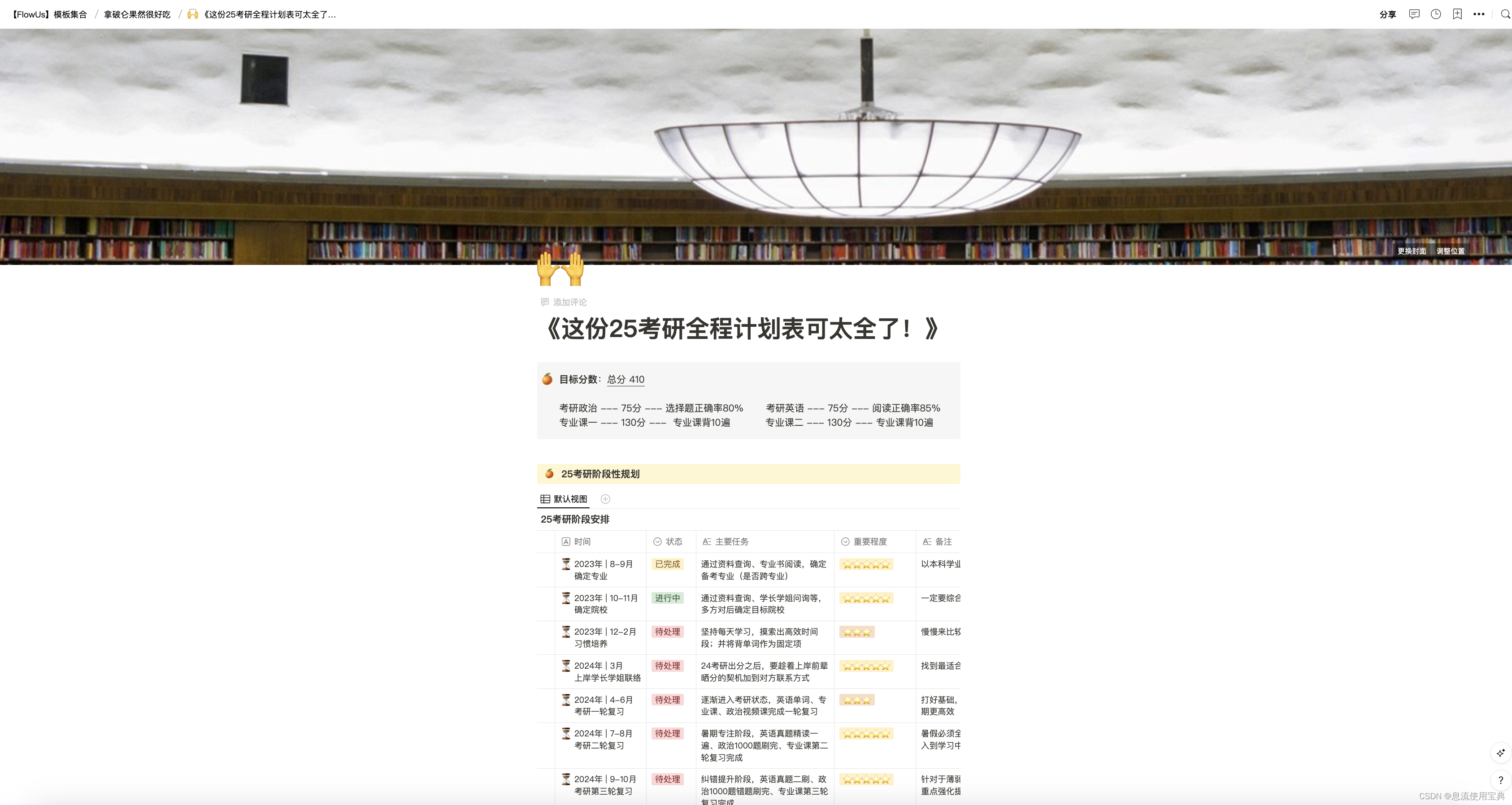Click 调整位置 to reposition cover
This screenshot has height=805, width=1512.
click(1451, 251)
